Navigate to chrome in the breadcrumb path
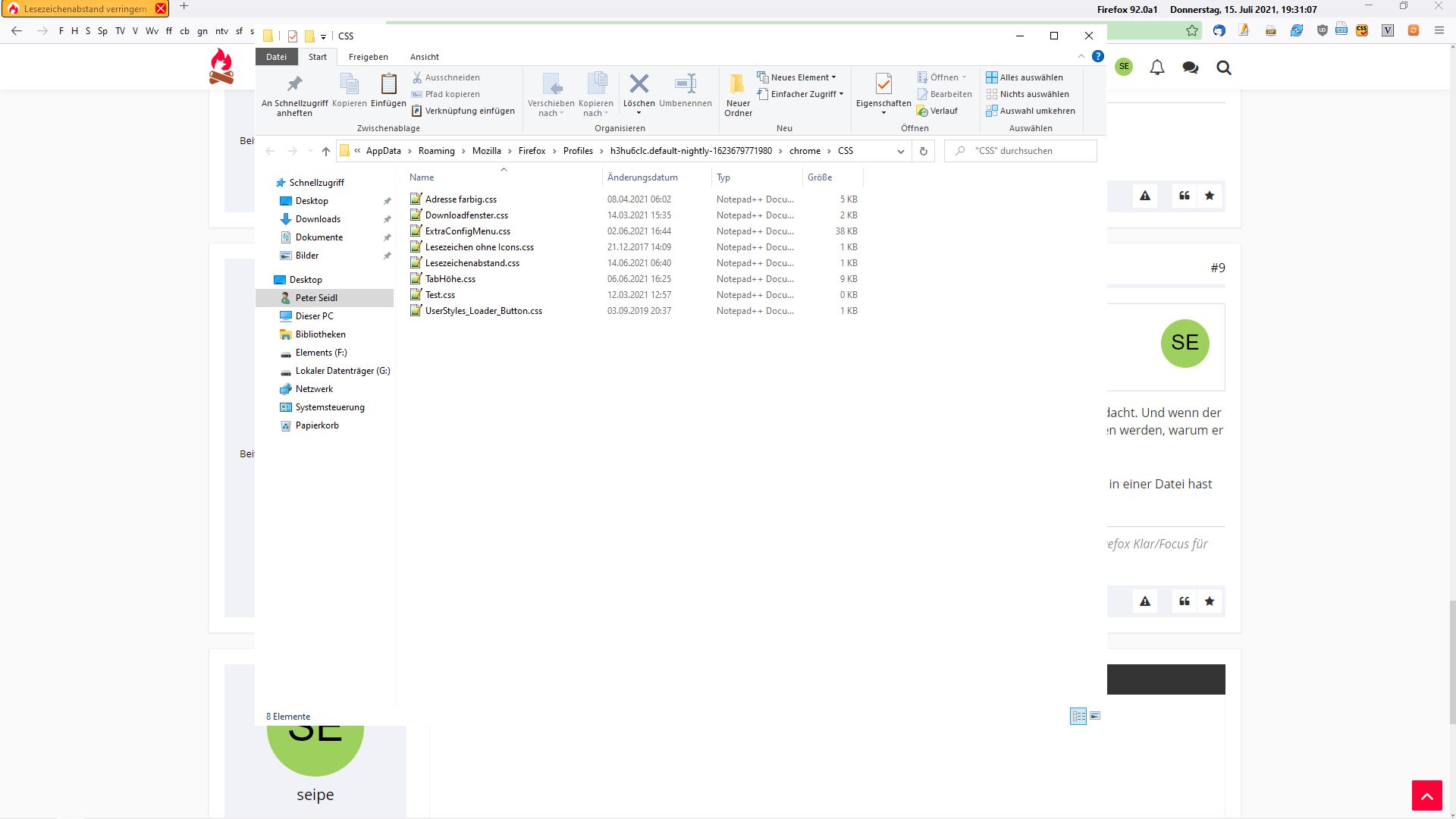Image resolution: width=1456 pixels, height=819 pixels. [805, 151]
